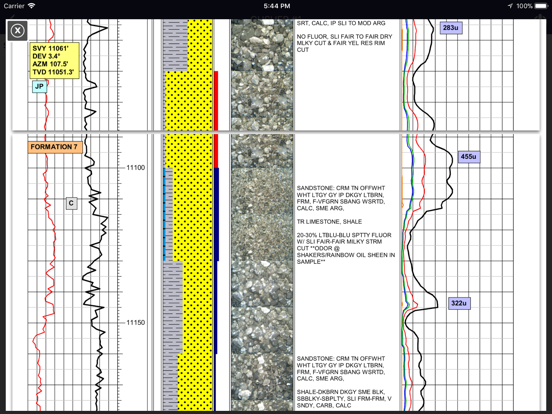Tap the TR LIMESTONE, SHALE description line

pos(329,221)
